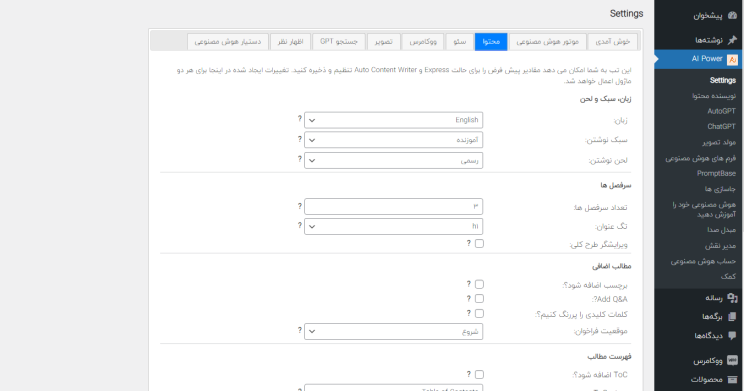Click help mark beside ویرایشگر طرح کلی
744x391 pixels.
click(x=468, y=243)
